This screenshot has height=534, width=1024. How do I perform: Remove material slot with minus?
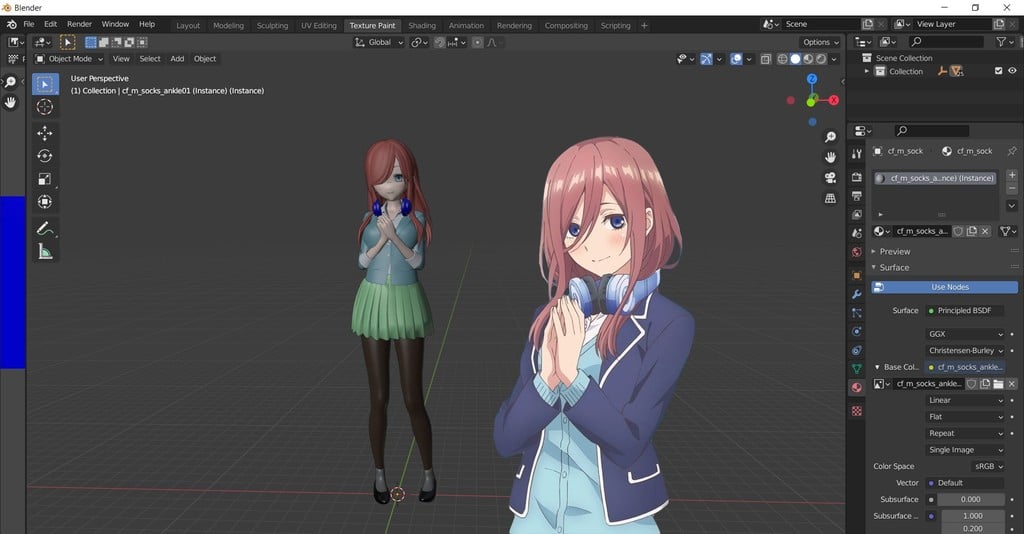1012,188
